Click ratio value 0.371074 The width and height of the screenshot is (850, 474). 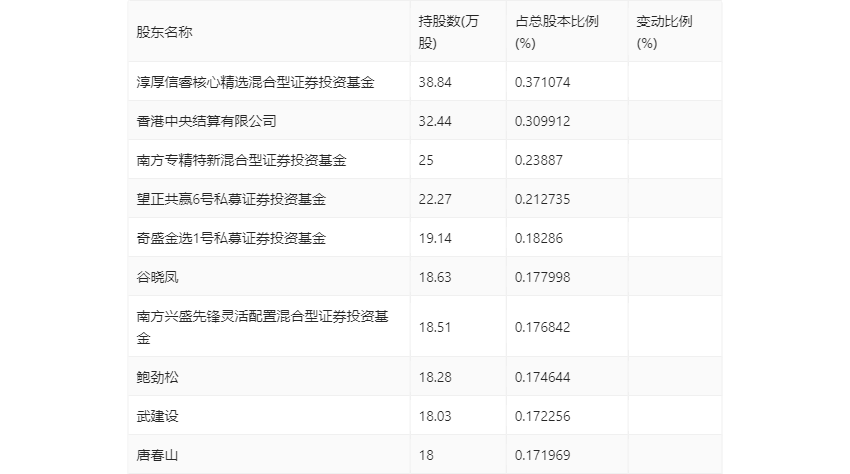(x=543, y=82)
